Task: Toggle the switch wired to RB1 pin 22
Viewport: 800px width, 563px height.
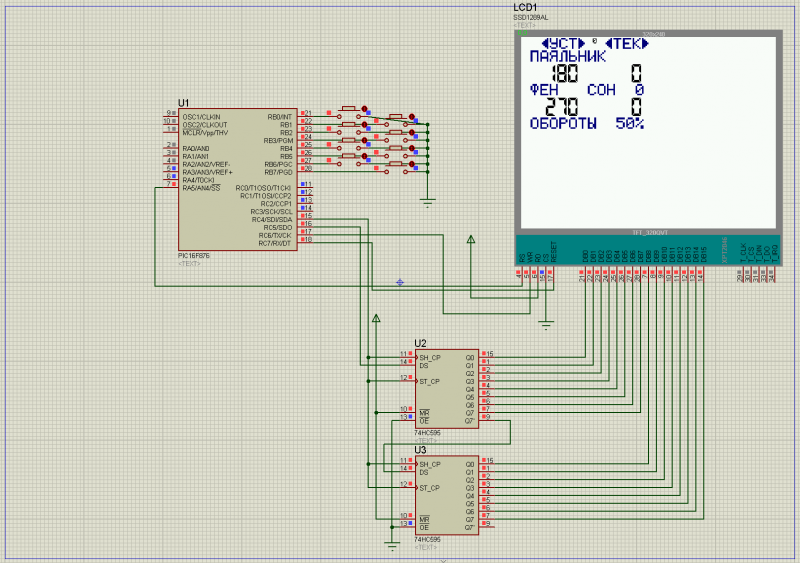Action: point(396,117)
